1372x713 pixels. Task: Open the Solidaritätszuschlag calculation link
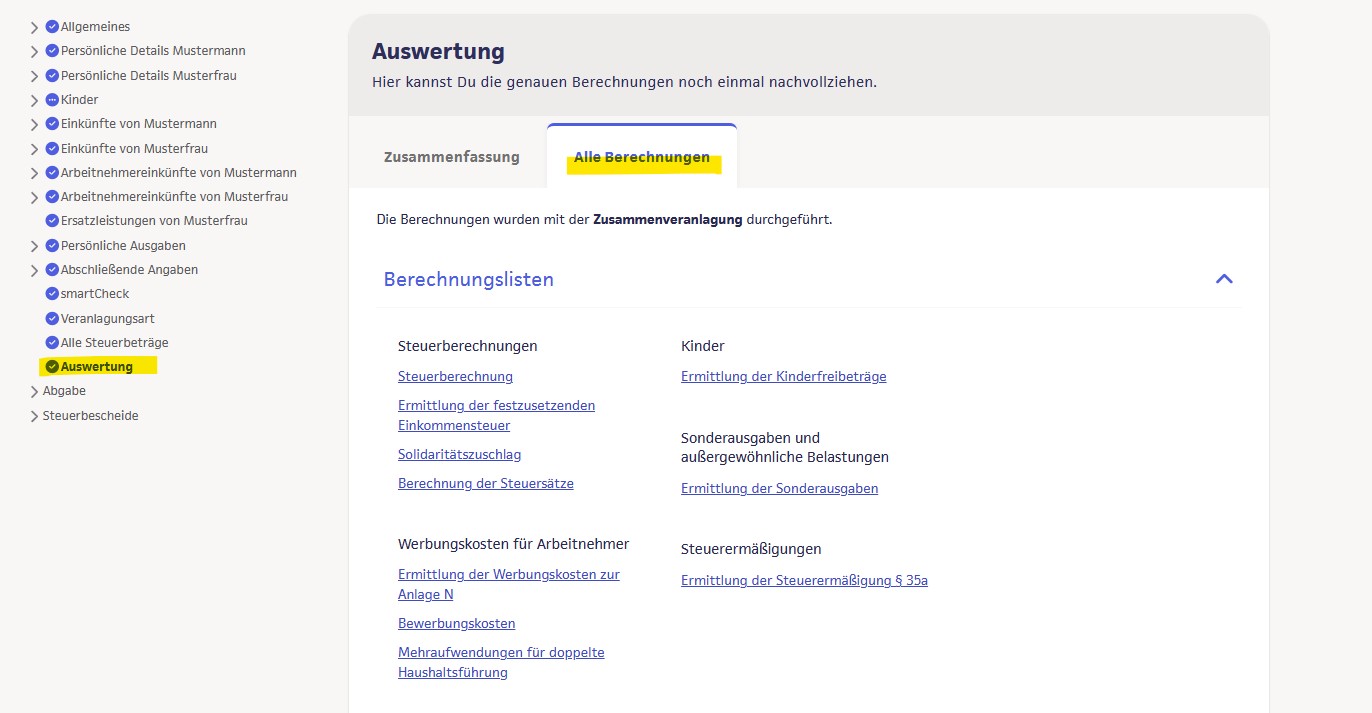[x=459, y=455]
